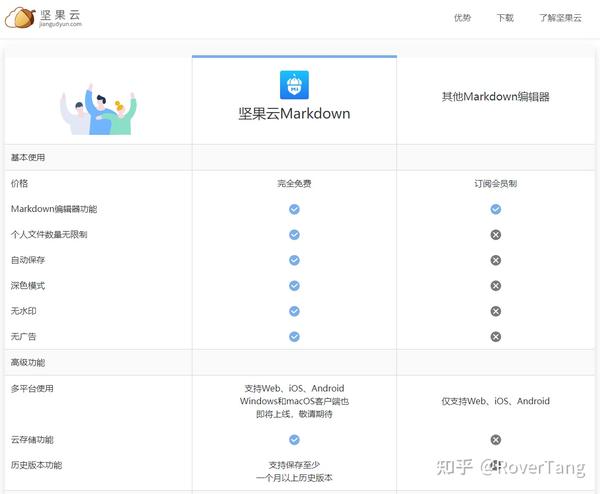Click the 支持Web、iOS、Android platform text
Viewport: 600px width, 494px height.
[x=294, y=388]
